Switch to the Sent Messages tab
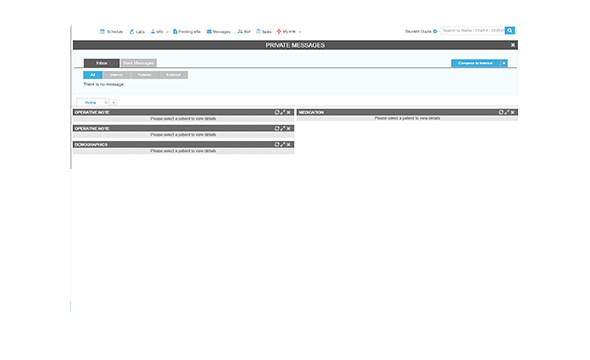 (138, 63)
